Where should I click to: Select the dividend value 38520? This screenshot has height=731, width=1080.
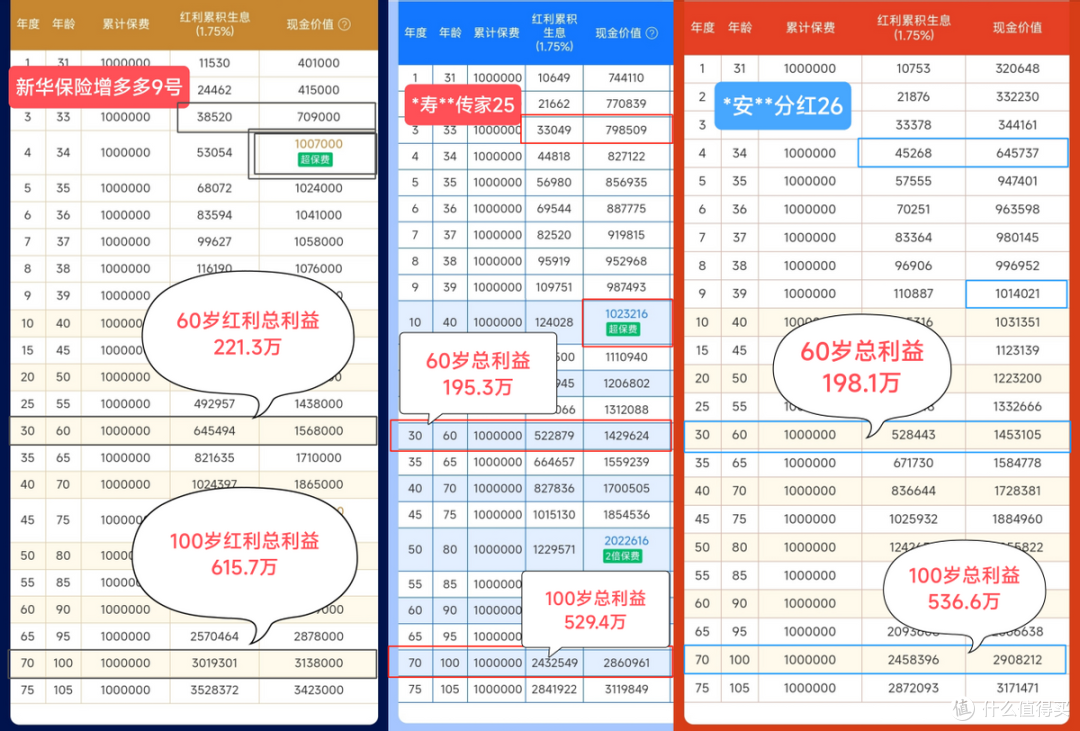tap(214, 117)
